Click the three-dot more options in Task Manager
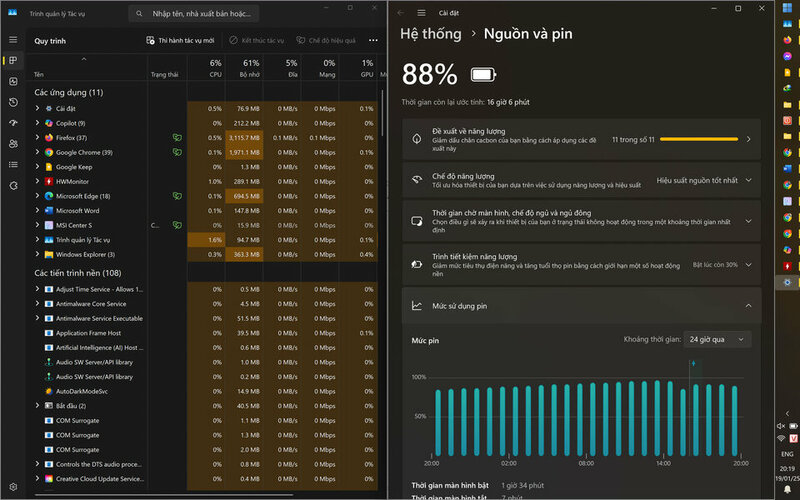The image size is (800, 500). click(373, 40)
